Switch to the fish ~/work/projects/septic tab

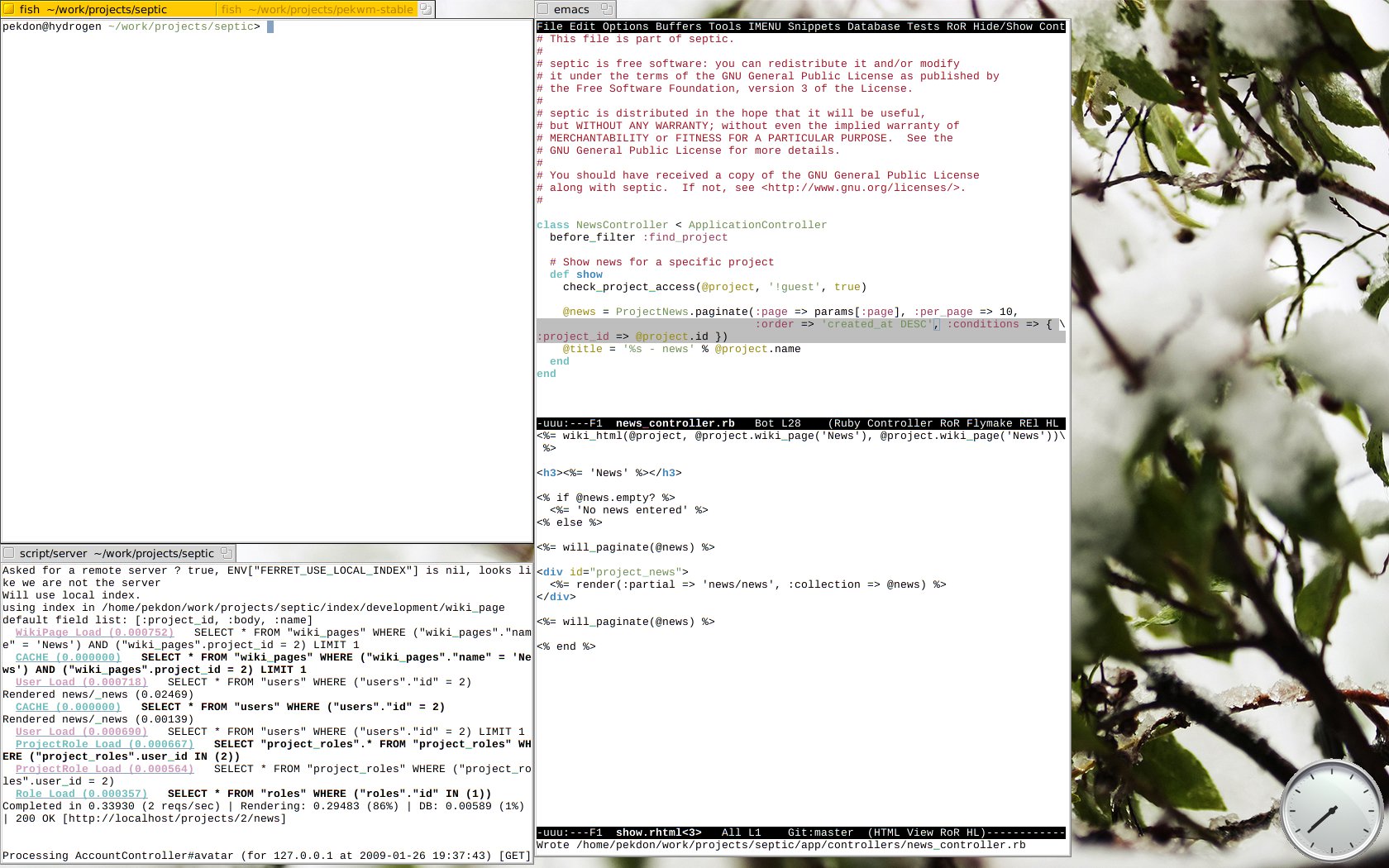pyautogui.click(x=109, y=9)
